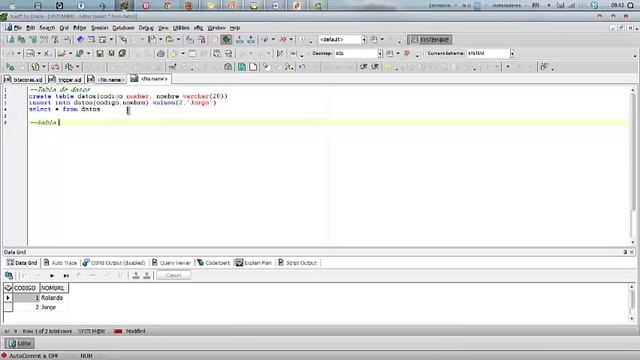Open the Search menu
The image size is (640, 360).
[x=47, y=28]
